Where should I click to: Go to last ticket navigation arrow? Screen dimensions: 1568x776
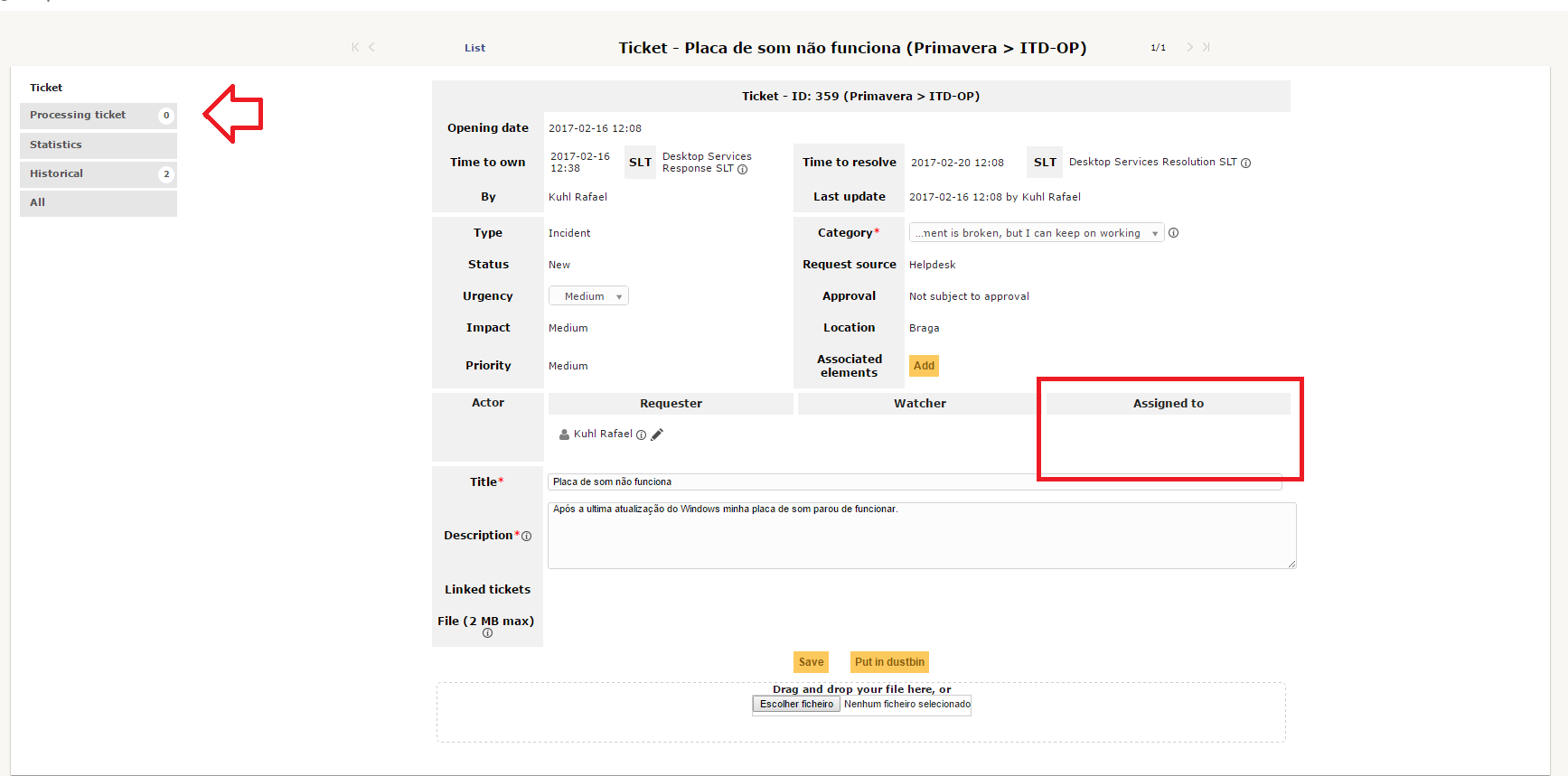pyautogui.click(x=1207, y=47)
